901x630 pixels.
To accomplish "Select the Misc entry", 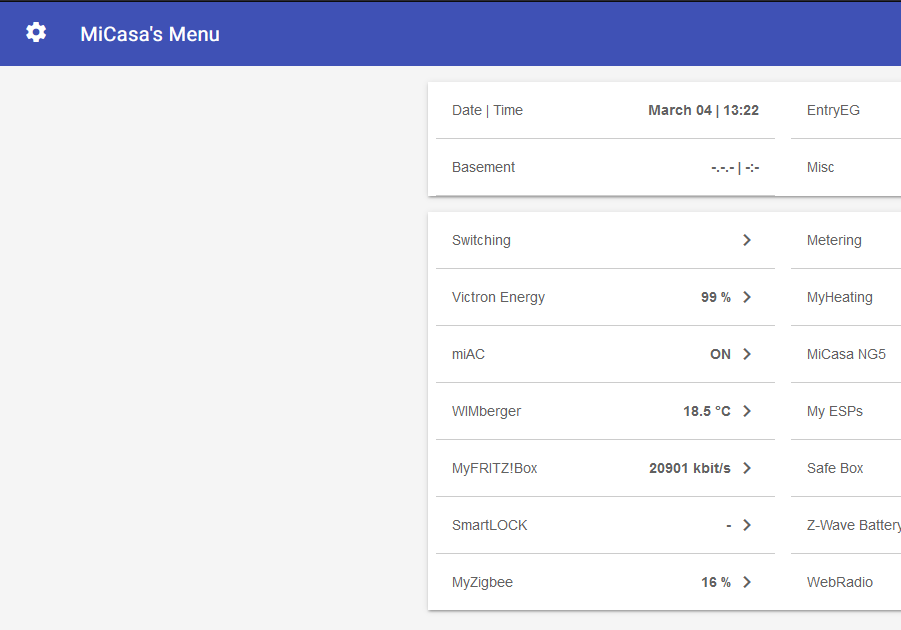I will coord(821,167).
